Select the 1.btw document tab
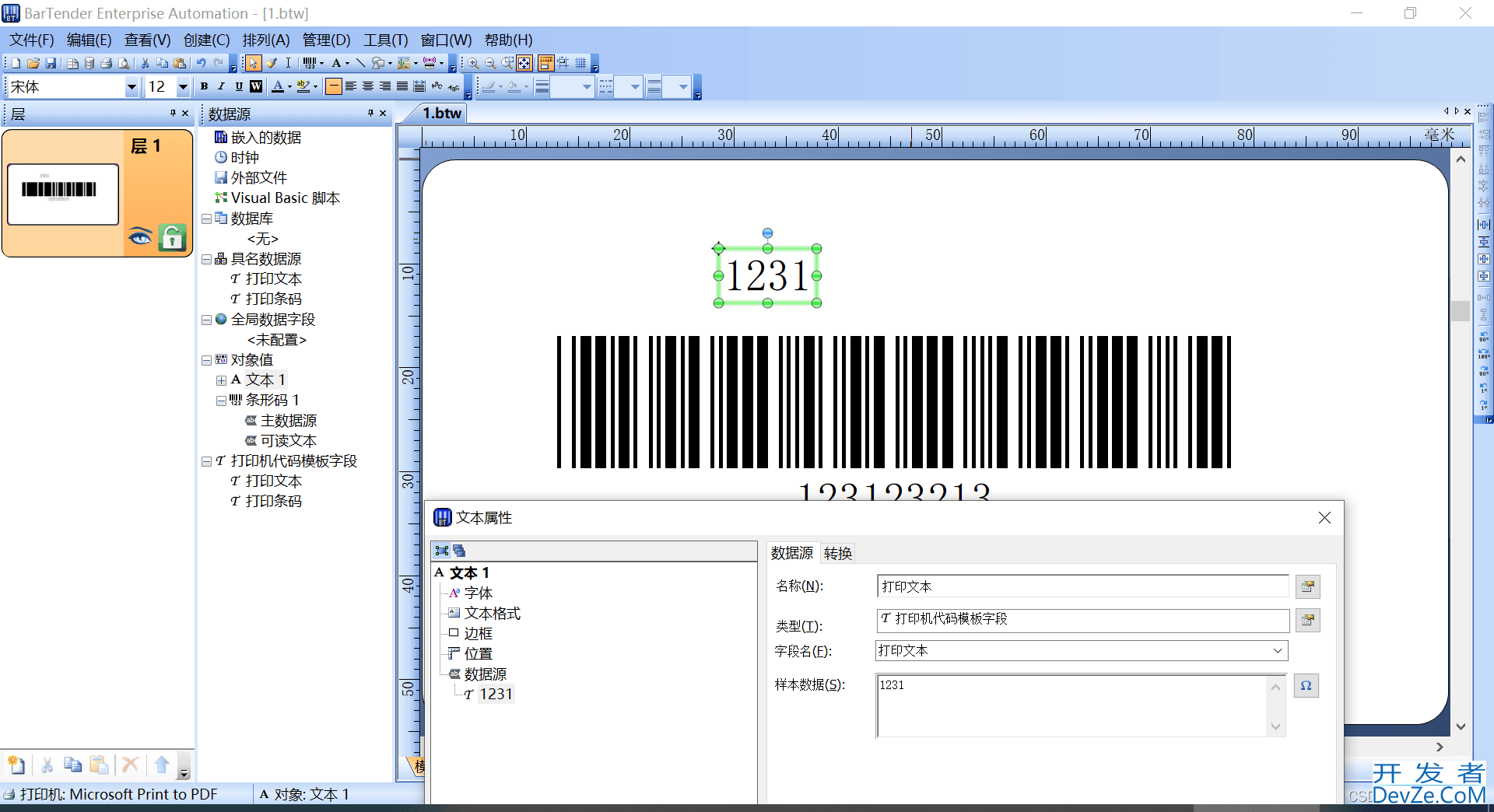The width and height of the screenshot is (1494, 812). (442, 113)
